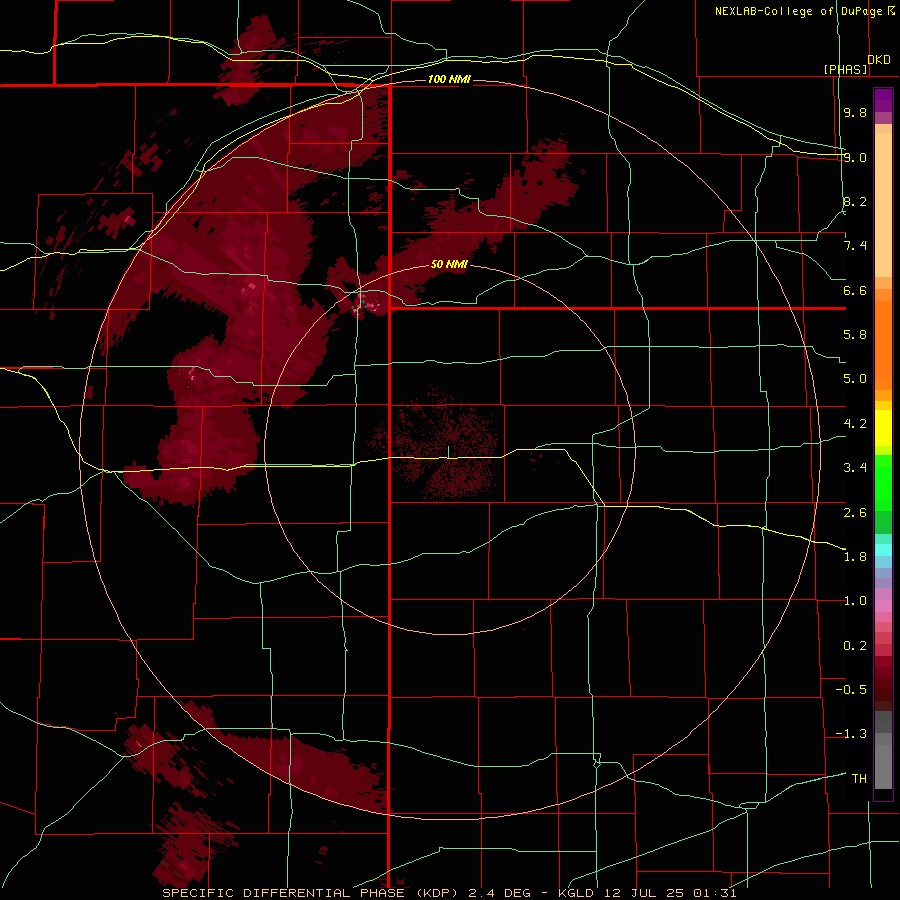Click the 01:31 timestamp

click(x=714, y=893)
